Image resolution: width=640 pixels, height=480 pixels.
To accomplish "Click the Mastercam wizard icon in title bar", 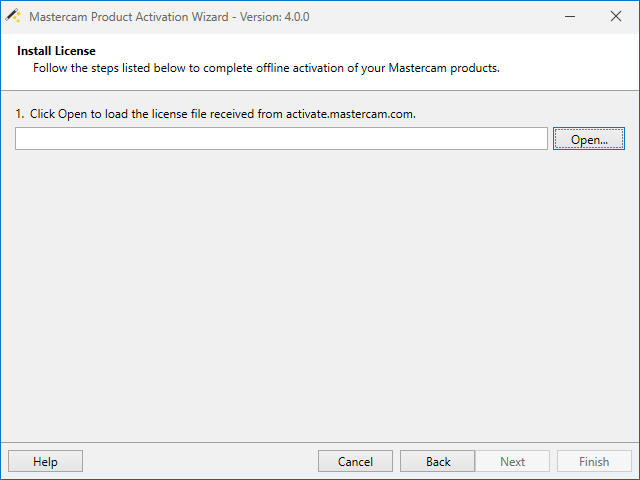I will (13, 17).
